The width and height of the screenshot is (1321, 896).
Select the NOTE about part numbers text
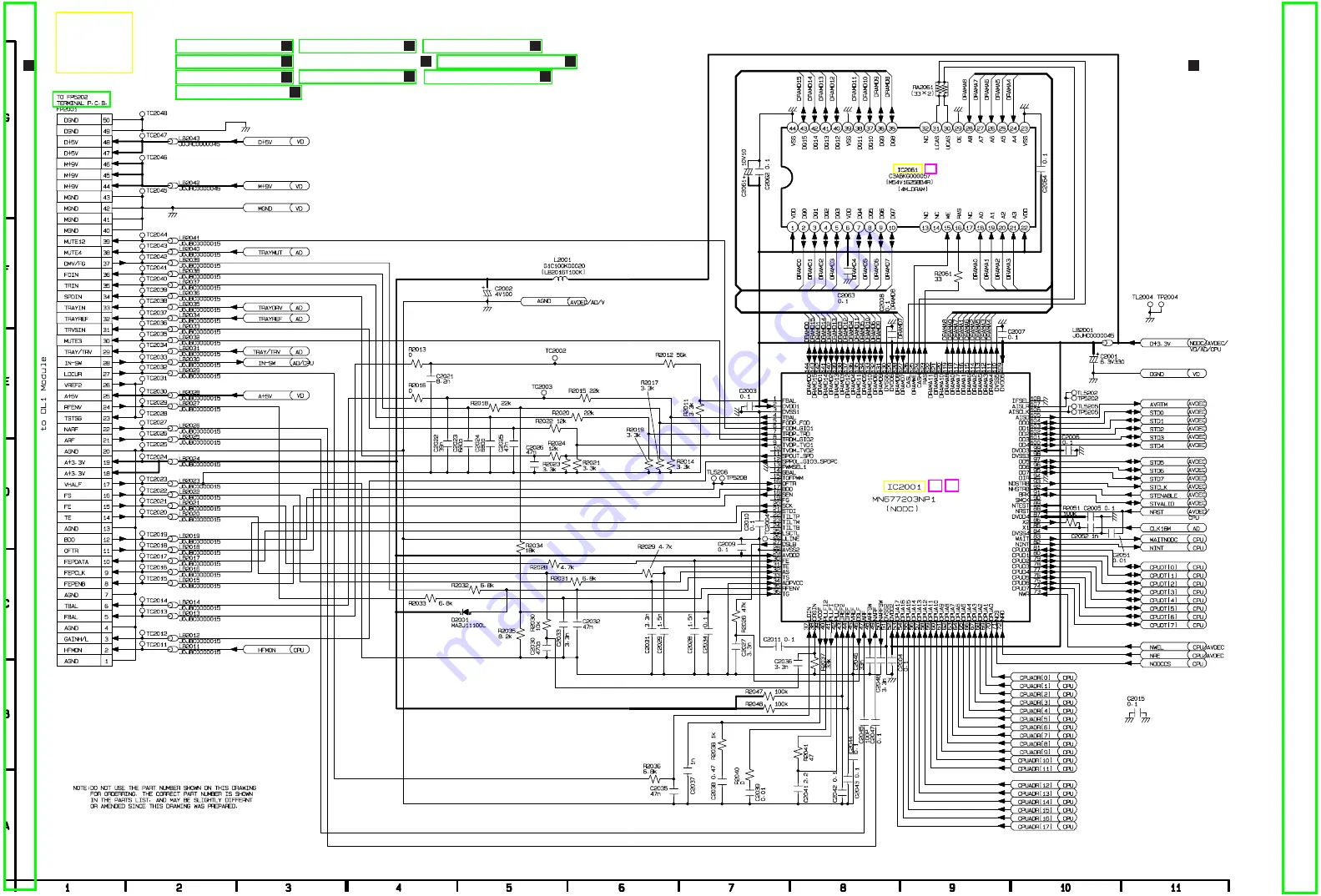click(x=164, y=798)
